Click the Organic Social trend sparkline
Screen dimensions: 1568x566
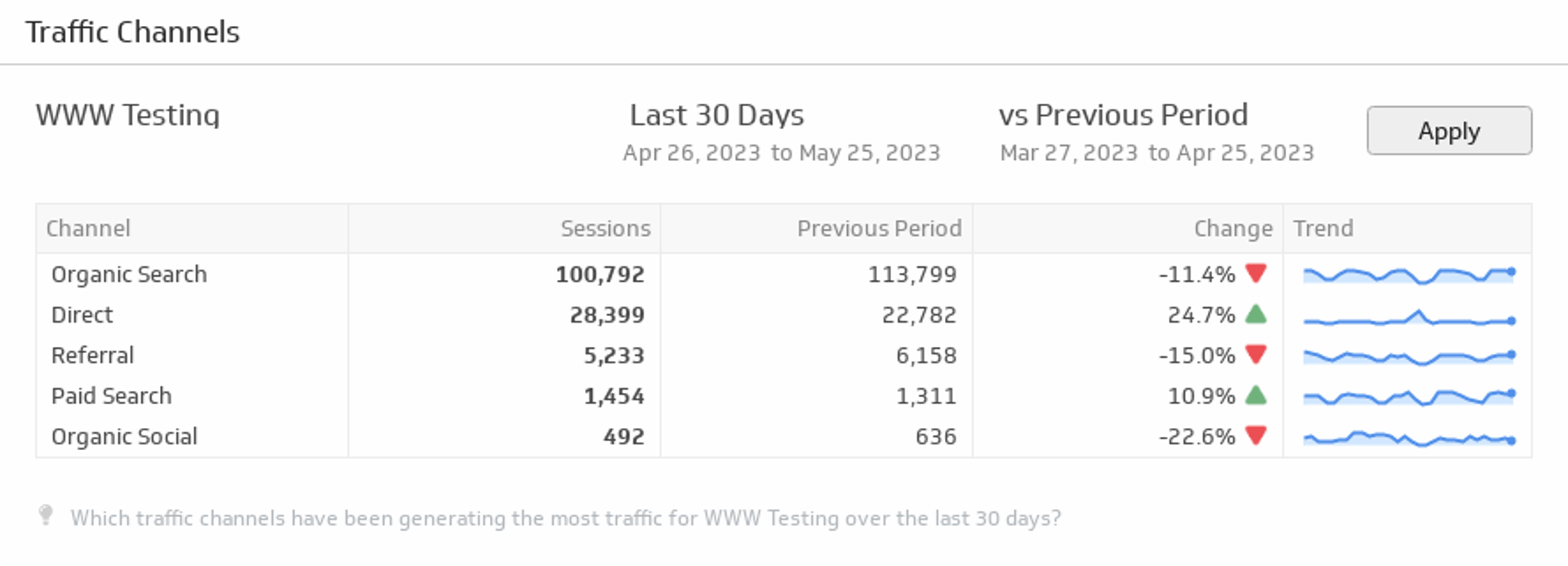click(1408, 439)
